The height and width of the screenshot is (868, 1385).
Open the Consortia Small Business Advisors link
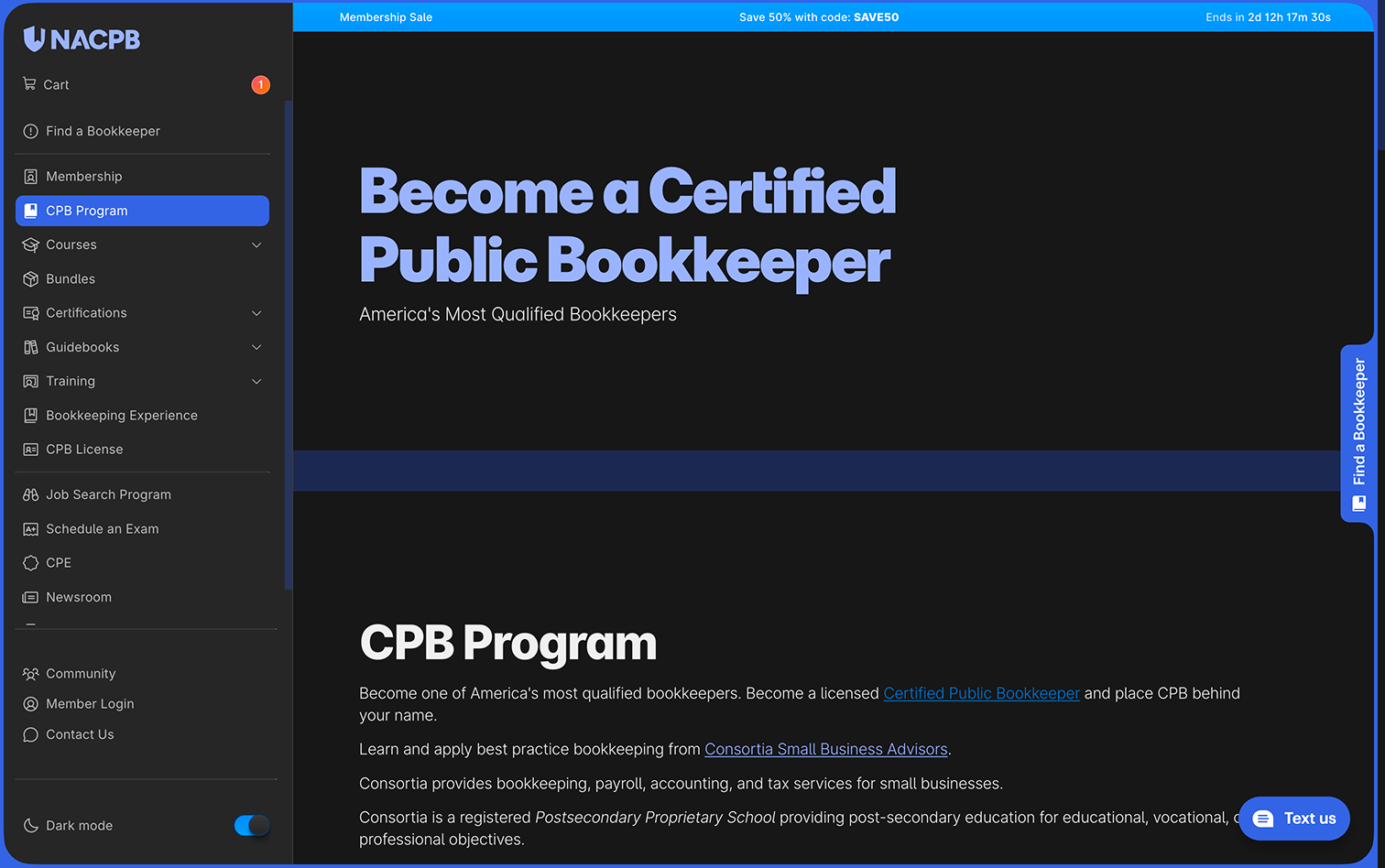click(825, 749)
